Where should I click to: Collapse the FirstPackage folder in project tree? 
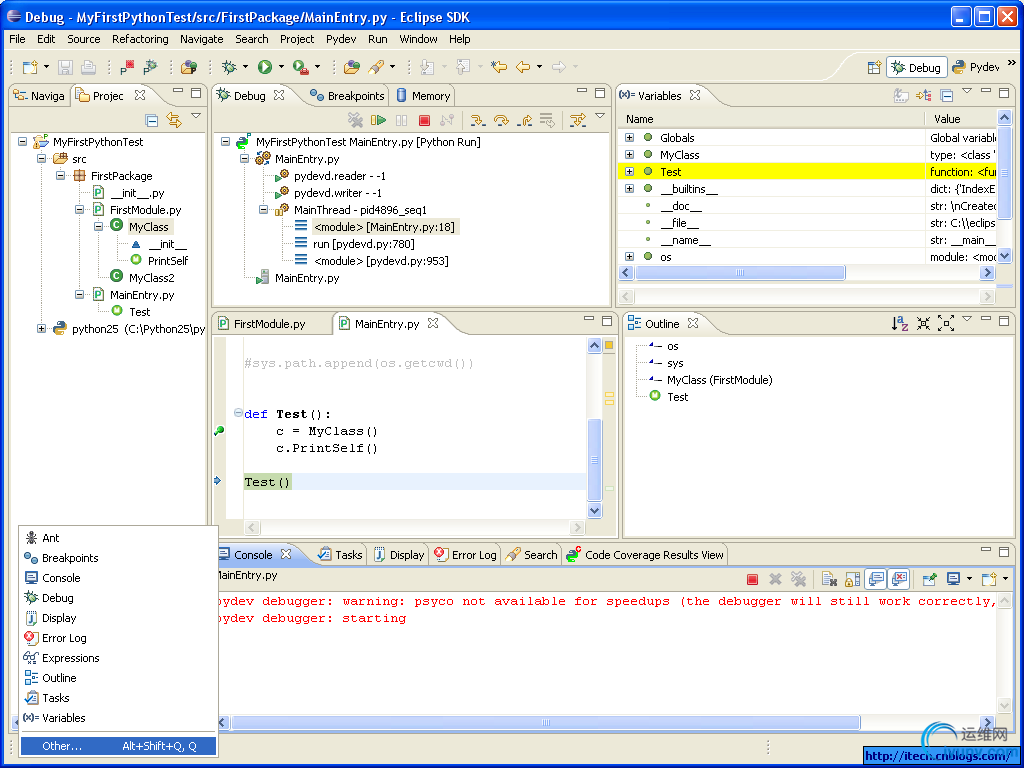tap(60, 176)
